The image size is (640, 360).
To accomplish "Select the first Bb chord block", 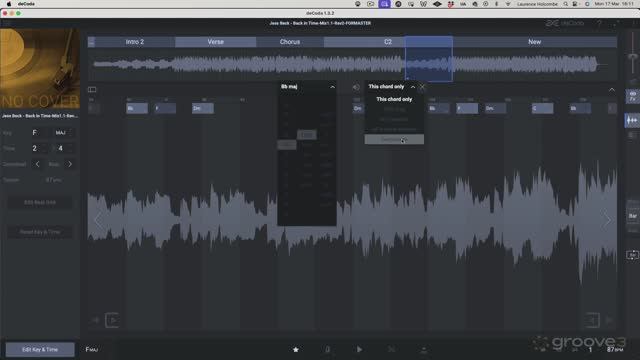I will (x=137, y=108).
